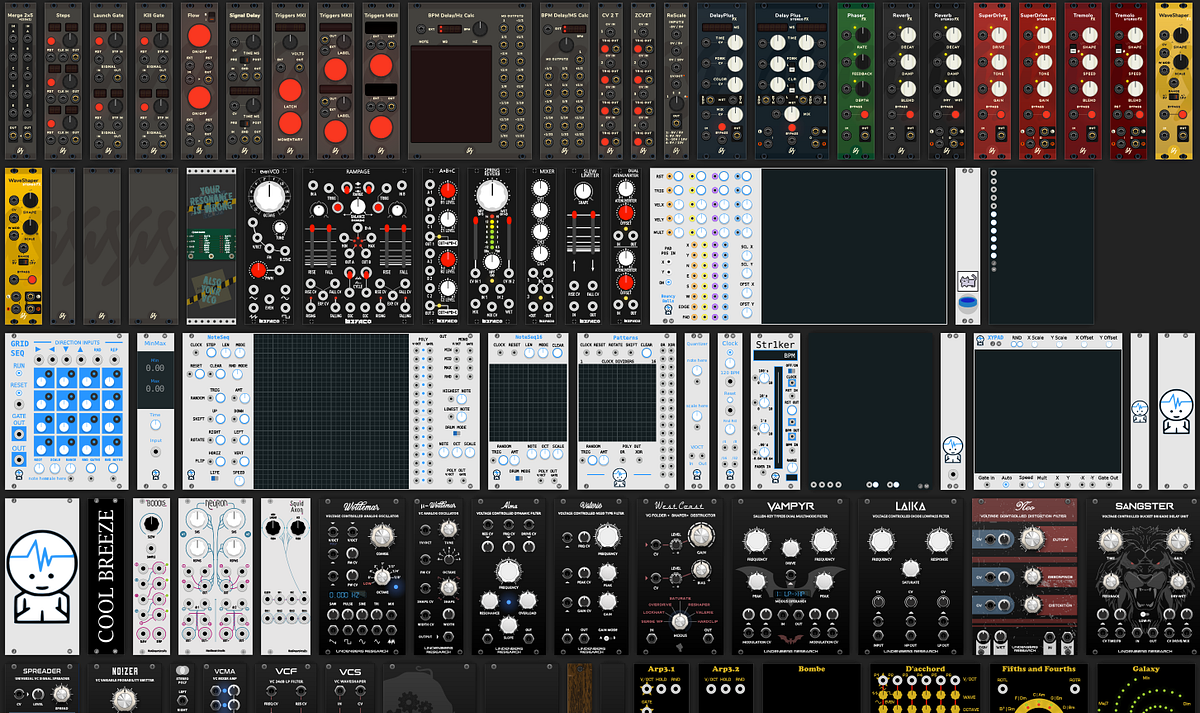The width and height of the screenshot is (1200, 713).
Task: Click the LABEL display on Triggers MKII
Action: point(336,27)
